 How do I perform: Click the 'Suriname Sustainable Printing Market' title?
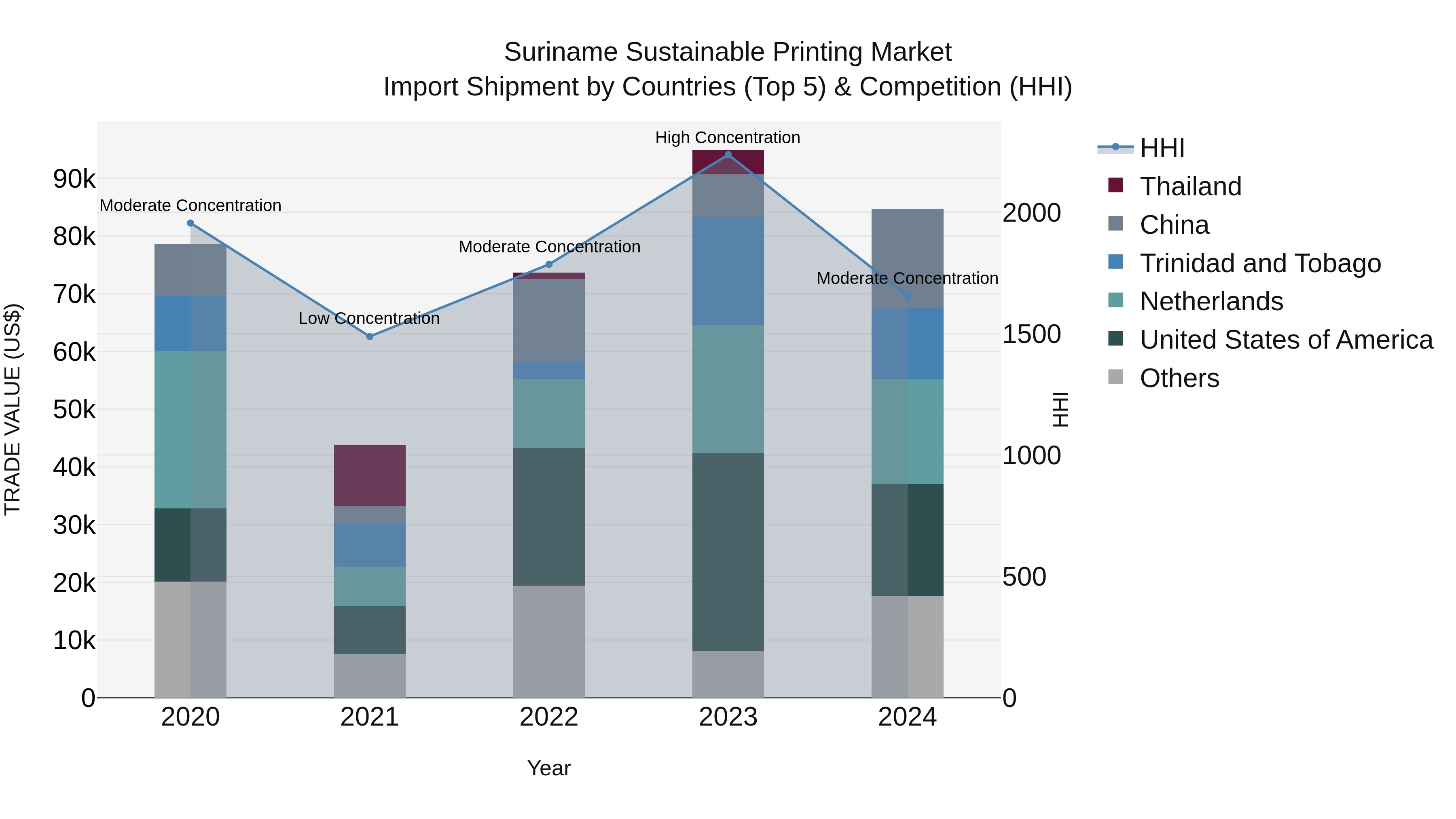click(x=728, y=52)
